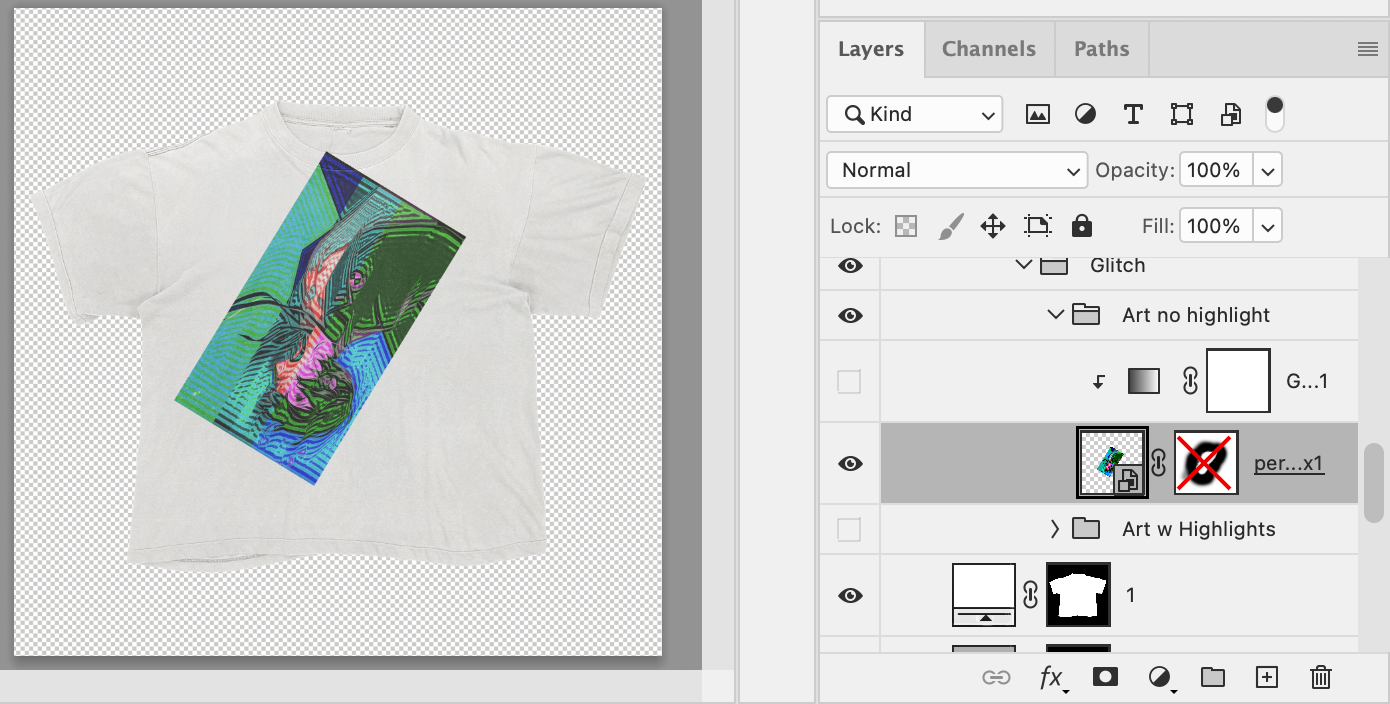Click the chain link on layer 1

point(1031,595)
